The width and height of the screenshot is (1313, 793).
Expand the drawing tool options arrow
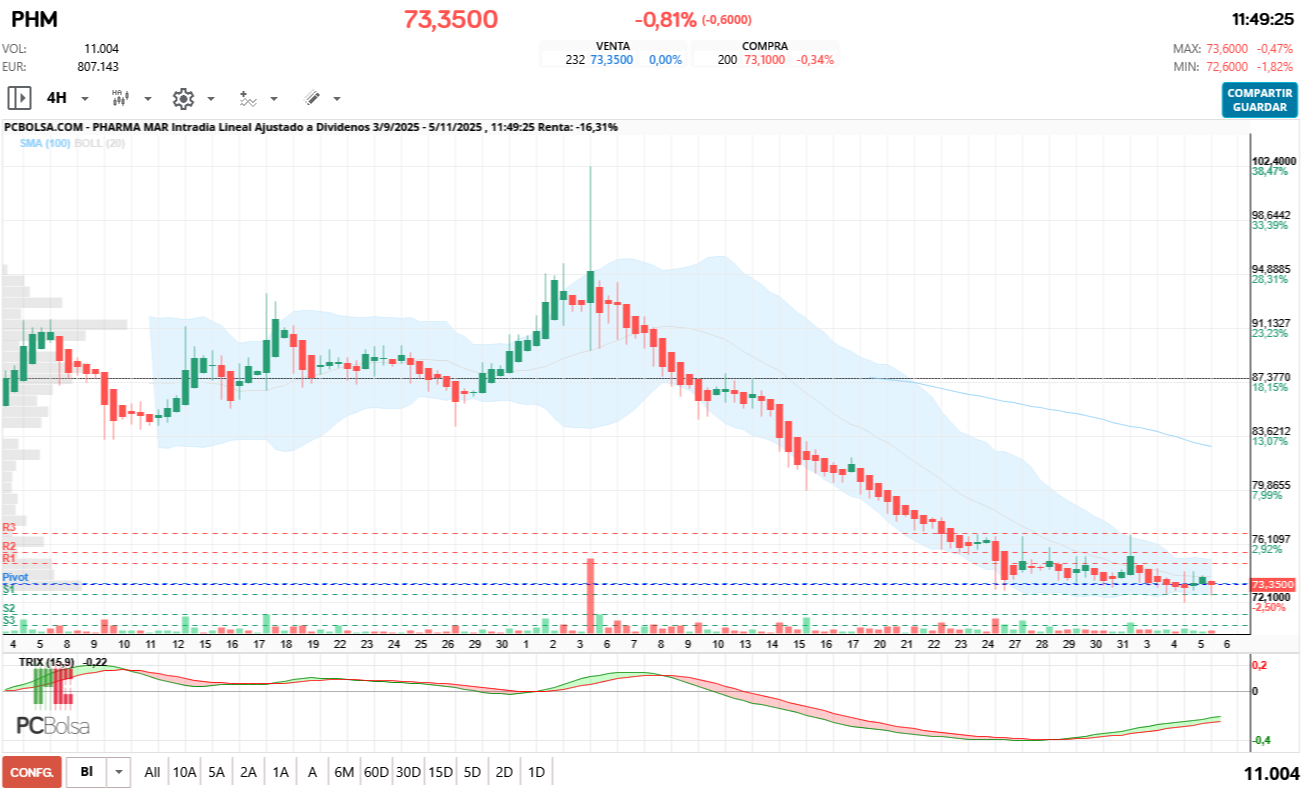click(x=334, y=97)
